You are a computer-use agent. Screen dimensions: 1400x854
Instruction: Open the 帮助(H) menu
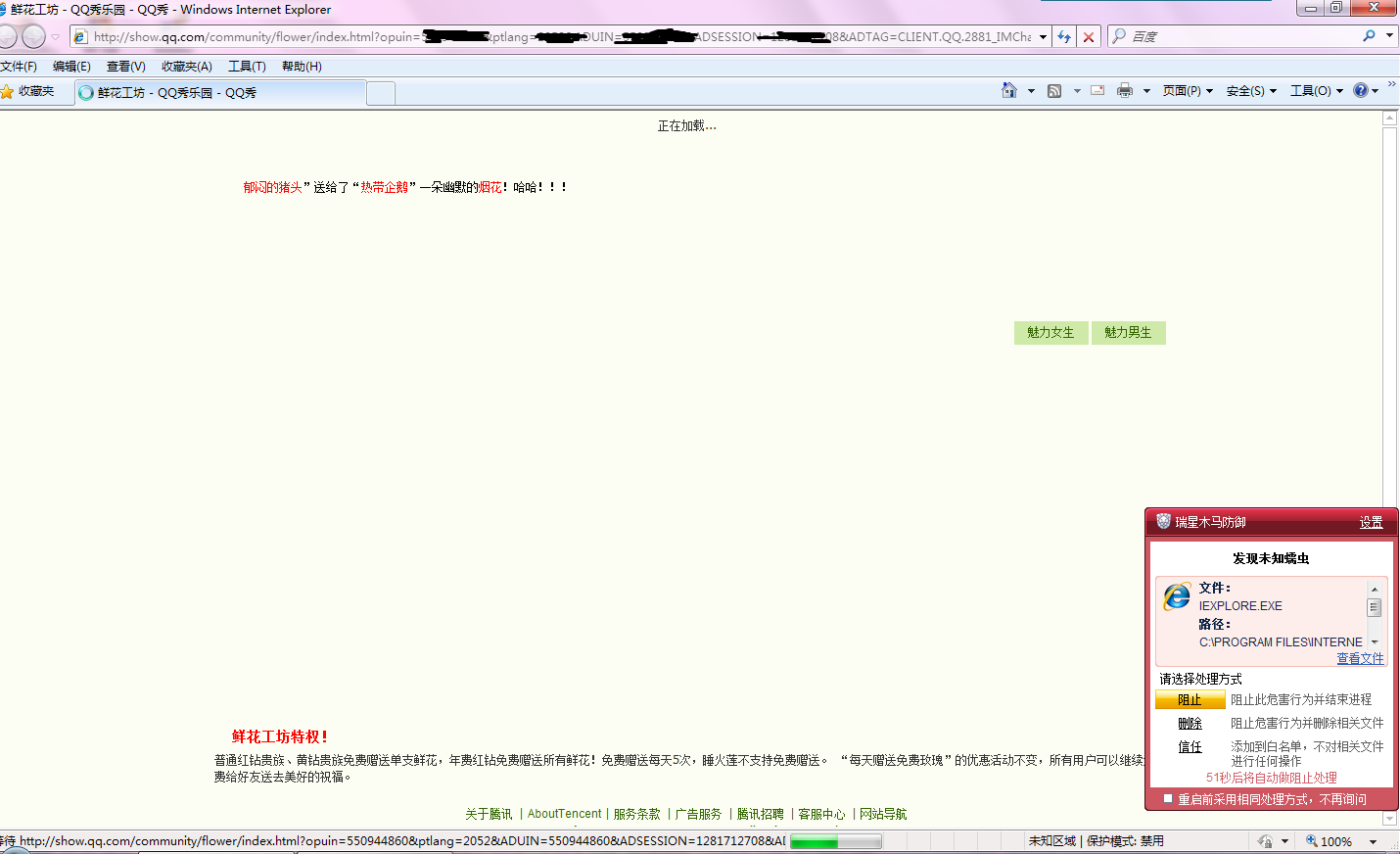pos(302,67)
